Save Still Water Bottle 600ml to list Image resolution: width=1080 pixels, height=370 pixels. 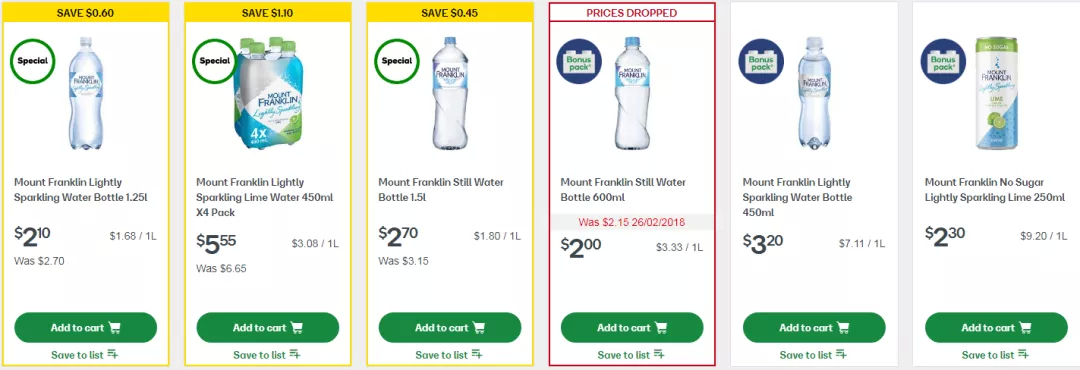coord(632,355)
